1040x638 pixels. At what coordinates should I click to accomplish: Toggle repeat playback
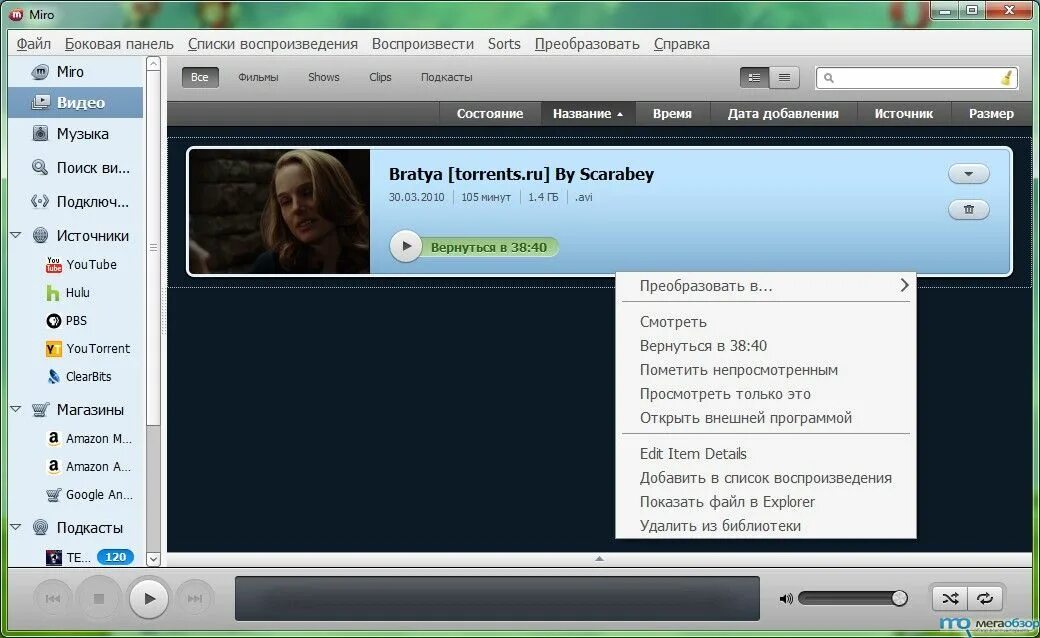(985, 599)
